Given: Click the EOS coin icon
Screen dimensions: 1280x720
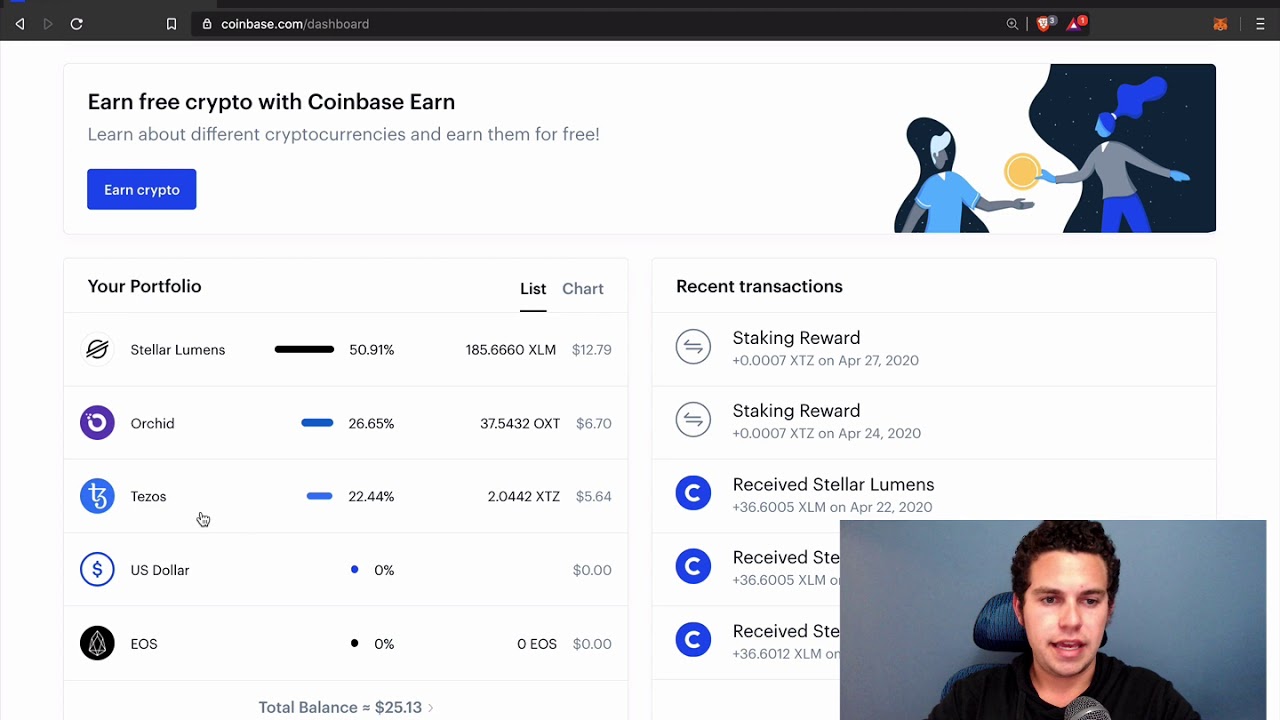Looking at the screenshot, I should (x=97, y=643).
